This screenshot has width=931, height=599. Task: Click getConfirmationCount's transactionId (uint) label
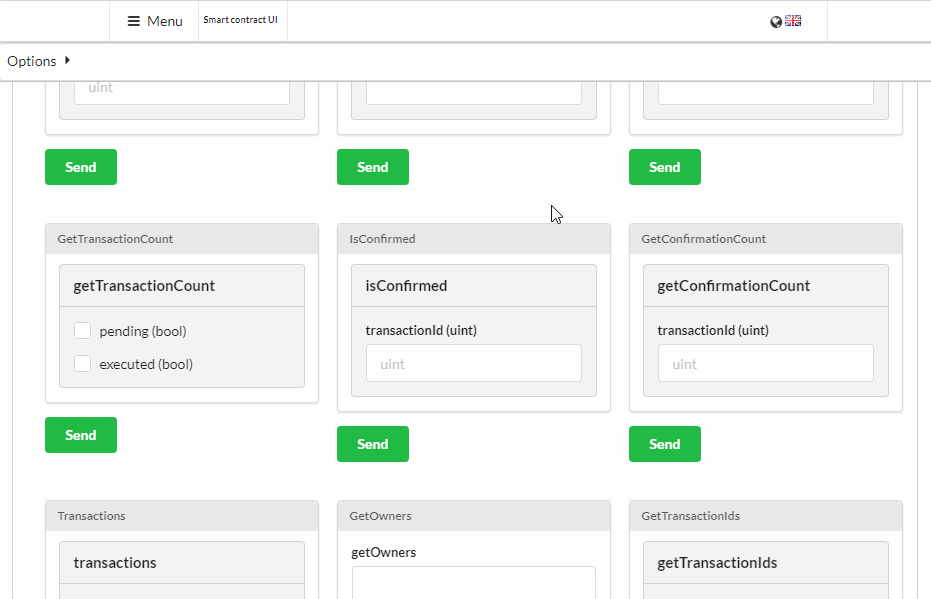click(x=713, y=331)
